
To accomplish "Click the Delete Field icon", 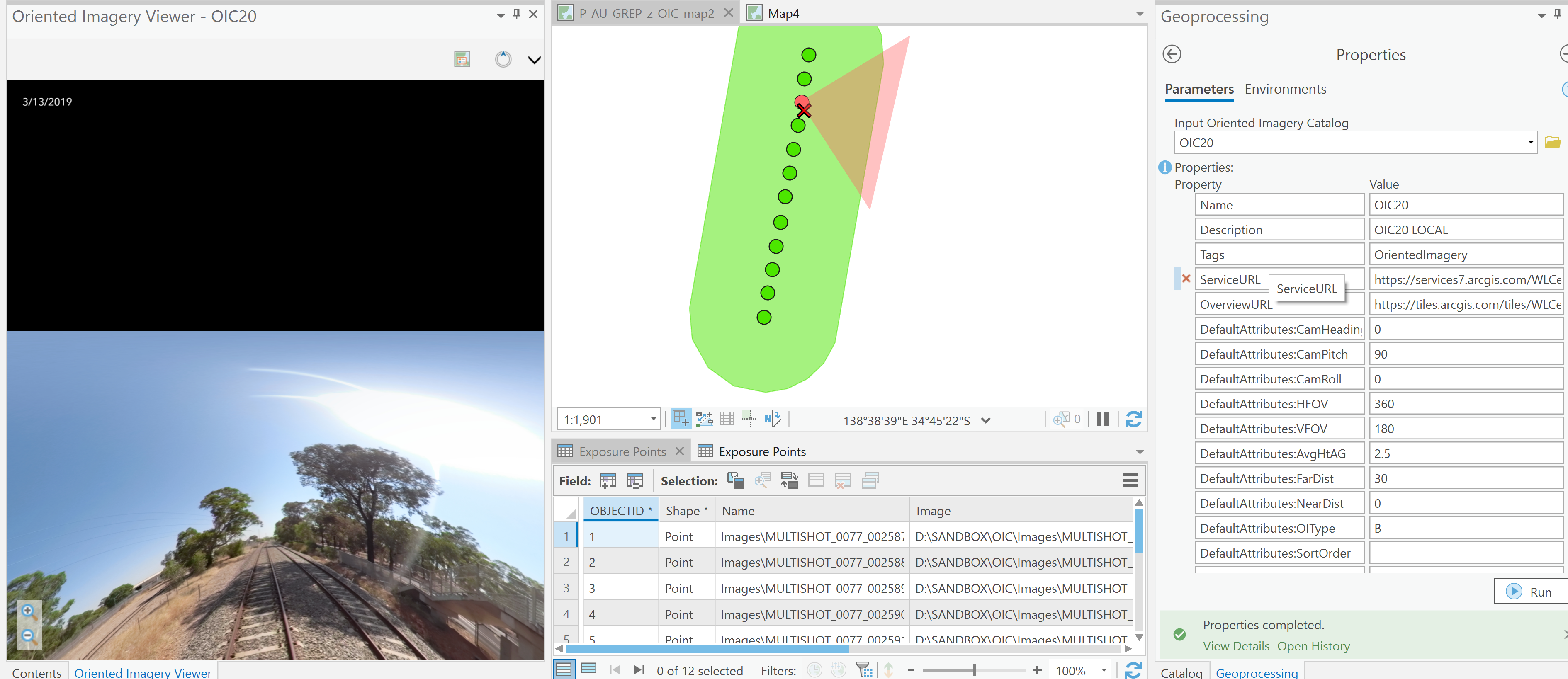I will click(634, 481).
